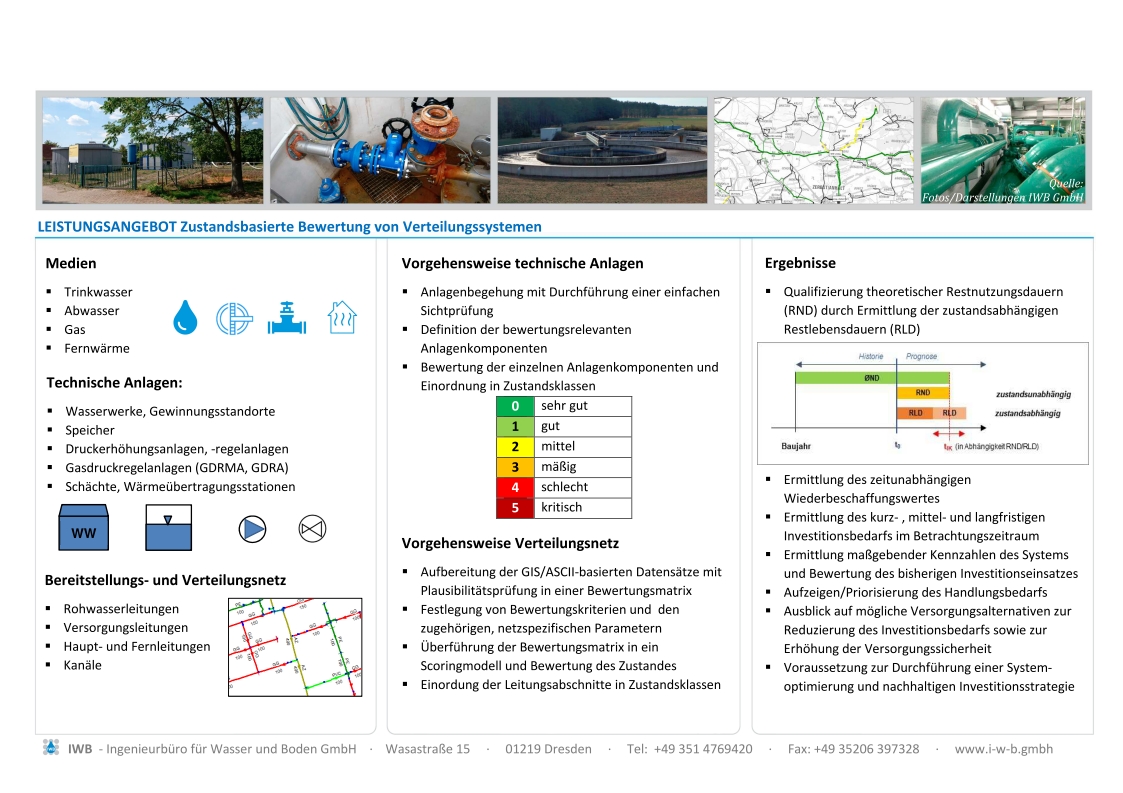This screenshot has width=1123, height=793.
Task: Click the blue water drop icon
Action: point(186,317)
